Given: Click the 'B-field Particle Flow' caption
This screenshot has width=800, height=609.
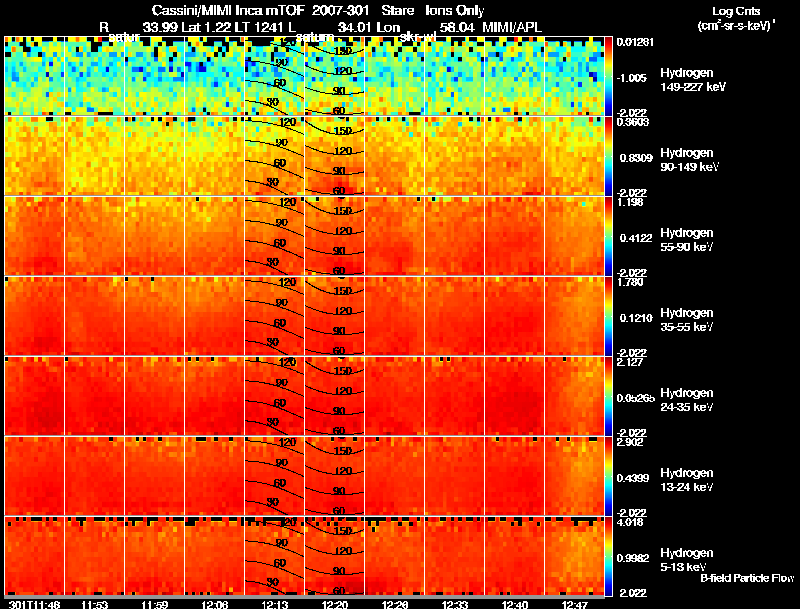Looking at the screenshot, I should coord(746,578).
